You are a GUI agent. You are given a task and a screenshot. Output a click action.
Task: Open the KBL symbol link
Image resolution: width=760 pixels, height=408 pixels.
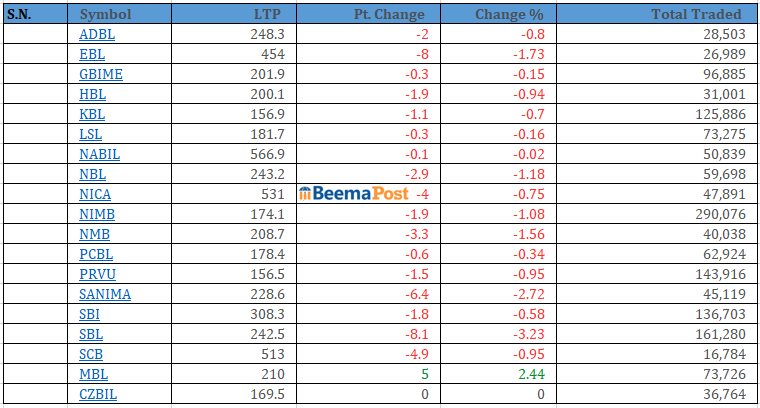coord(92,114)
